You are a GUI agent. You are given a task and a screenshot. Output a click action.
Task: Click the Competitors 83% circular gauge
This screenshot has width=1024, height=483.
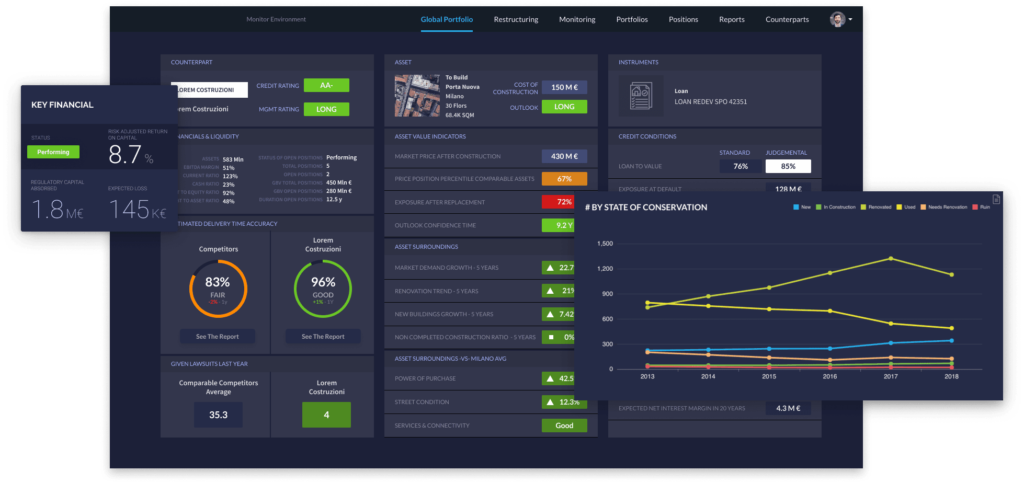pyautogui.click(x=218, y=289)
